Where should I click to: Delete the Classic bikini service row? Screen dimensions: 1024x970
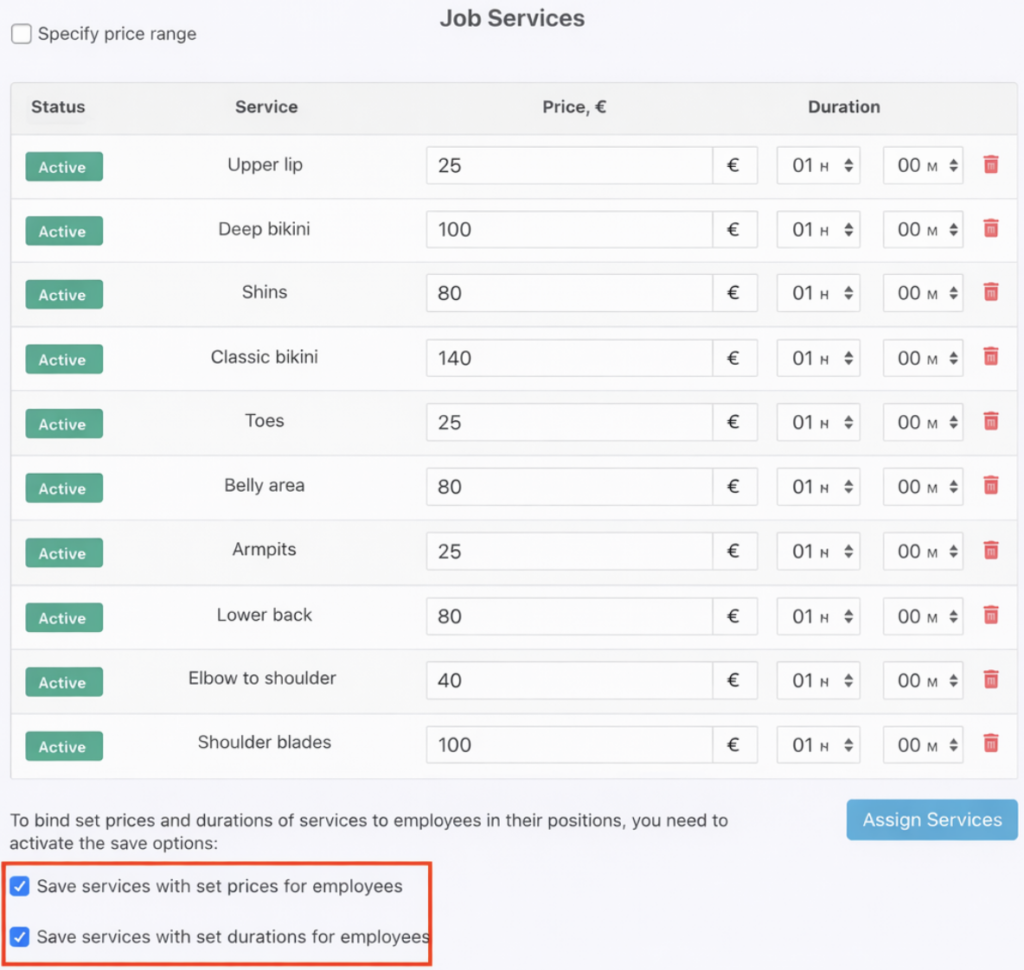coord(991,357)
